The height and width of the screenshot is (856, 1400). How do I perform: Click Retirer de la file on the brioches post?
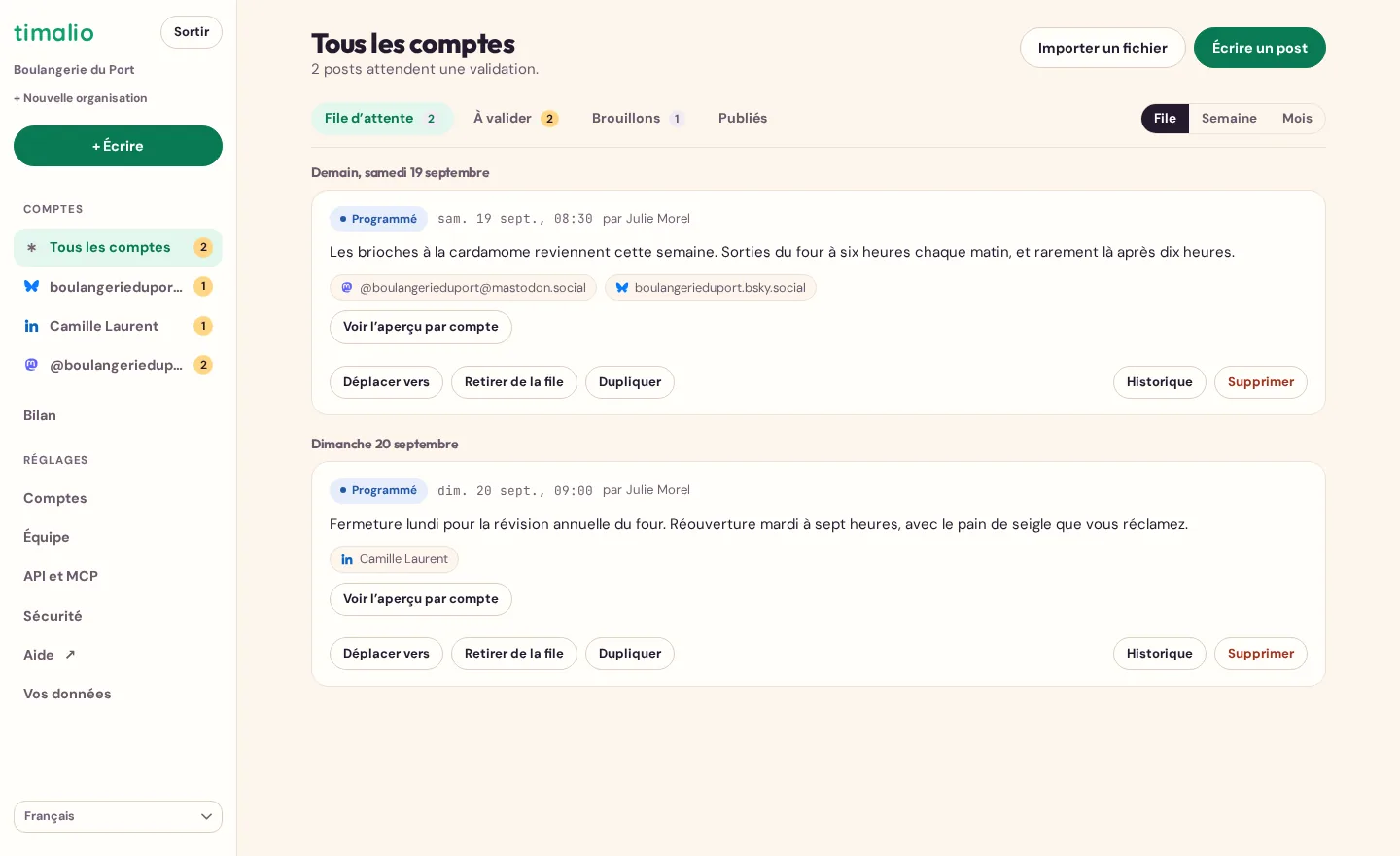click(514, 382)
